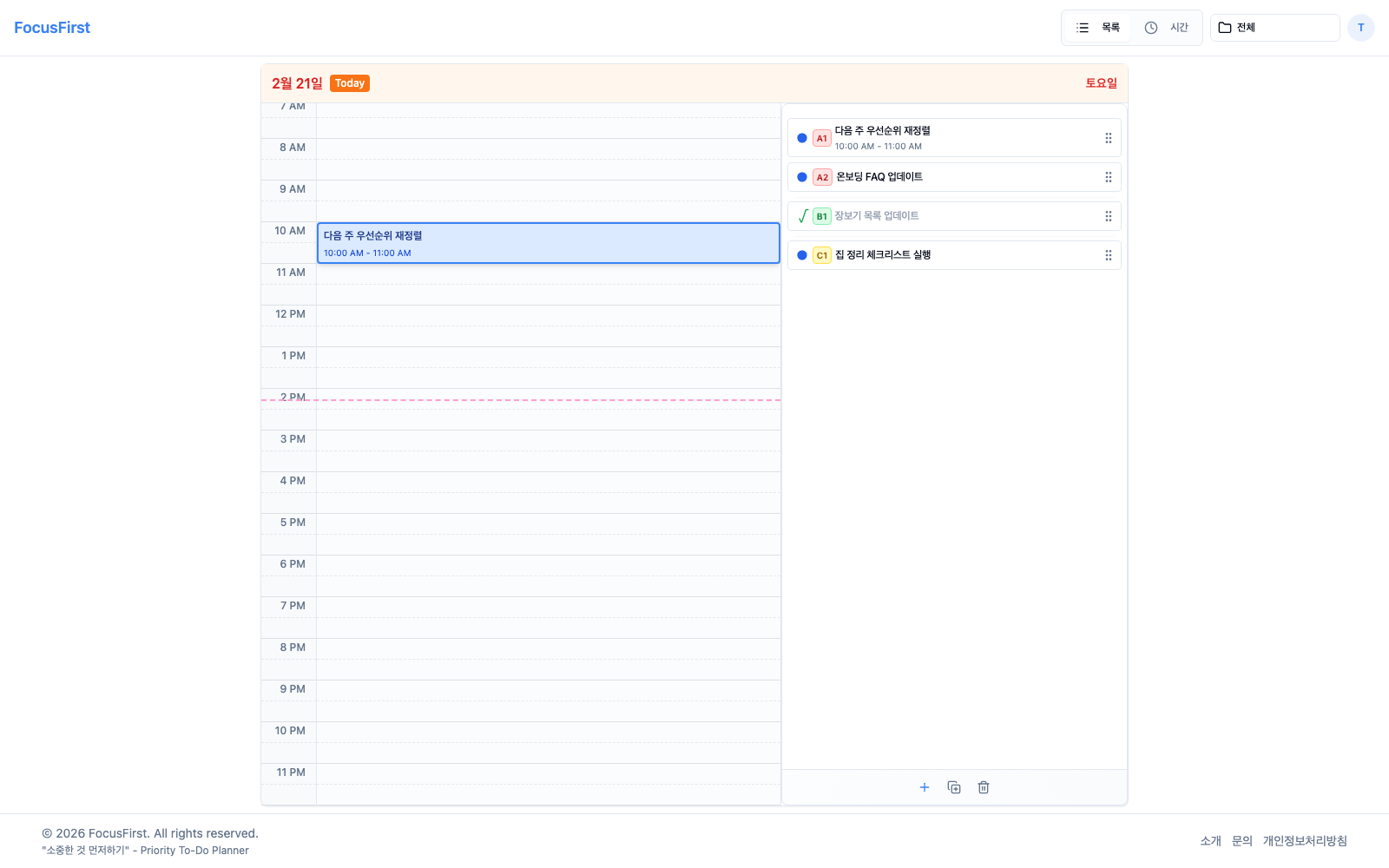Uncheck completed 장보기 목록 업데이트 task

[802, 216]
